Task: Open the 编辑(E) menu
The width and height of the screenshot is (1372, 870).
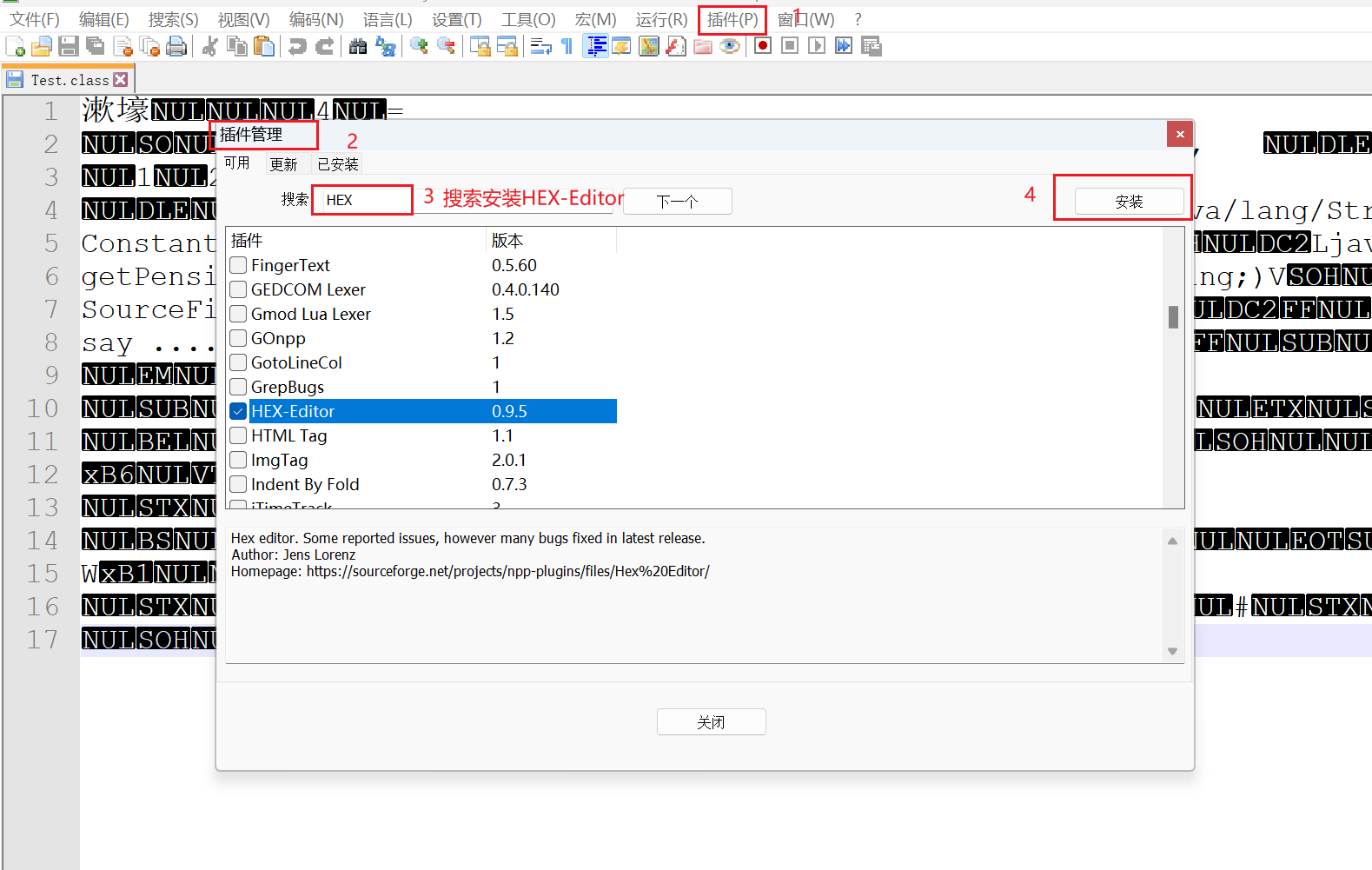Action: click(104, 19)
